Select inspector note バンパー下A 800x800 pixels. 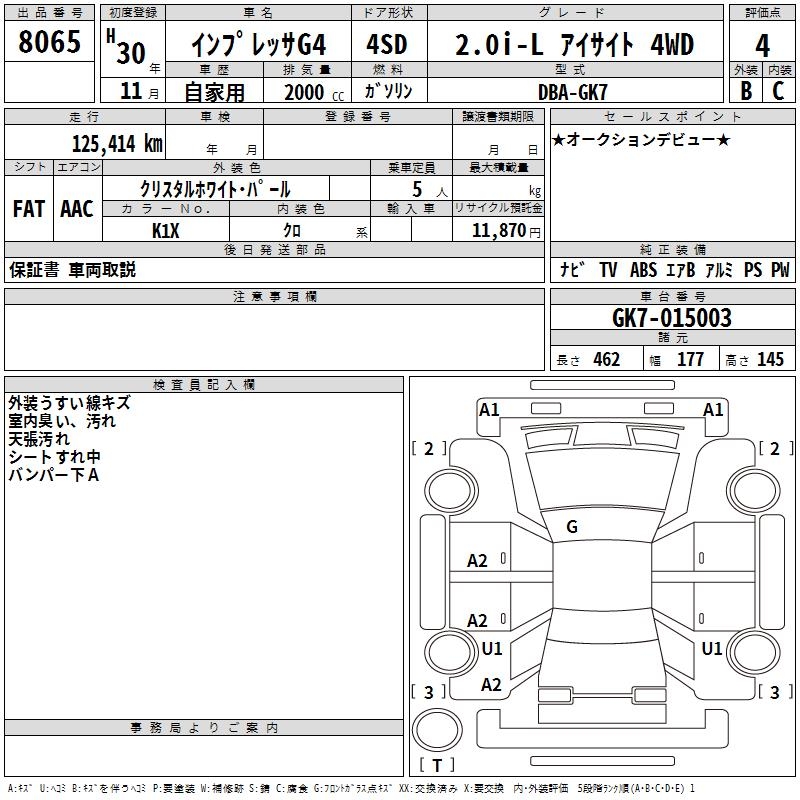[54, 474]
